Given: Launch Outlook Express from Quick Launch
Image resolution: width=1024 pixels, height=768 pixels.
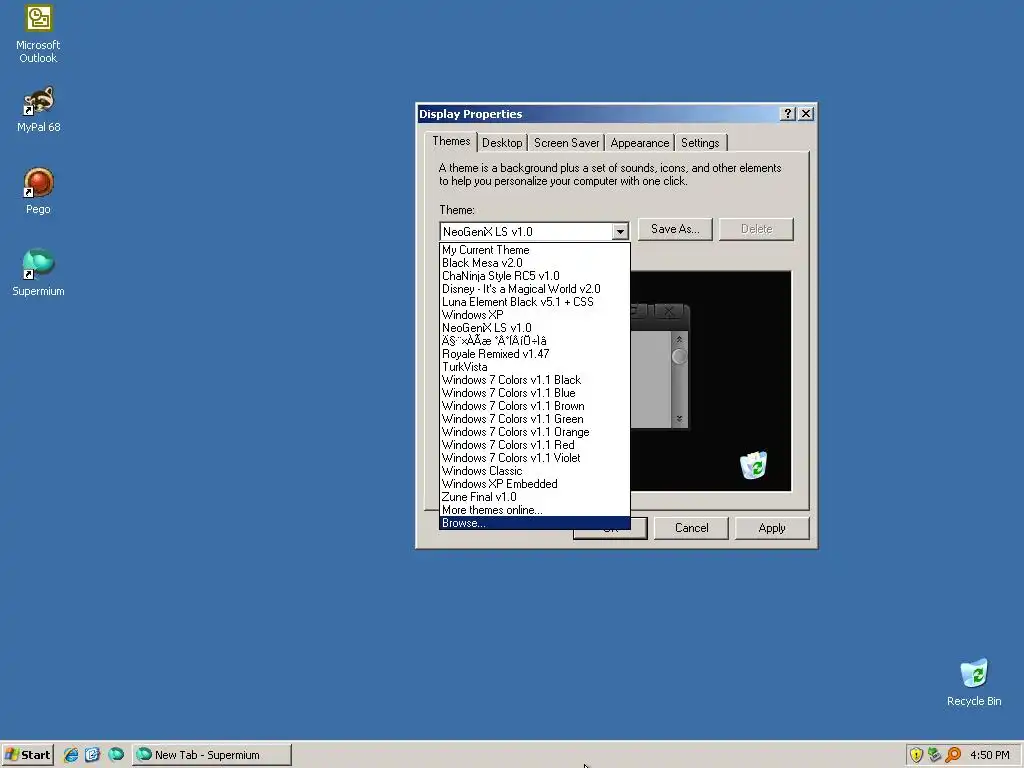Looking at the screenshot, I should 93,755.
